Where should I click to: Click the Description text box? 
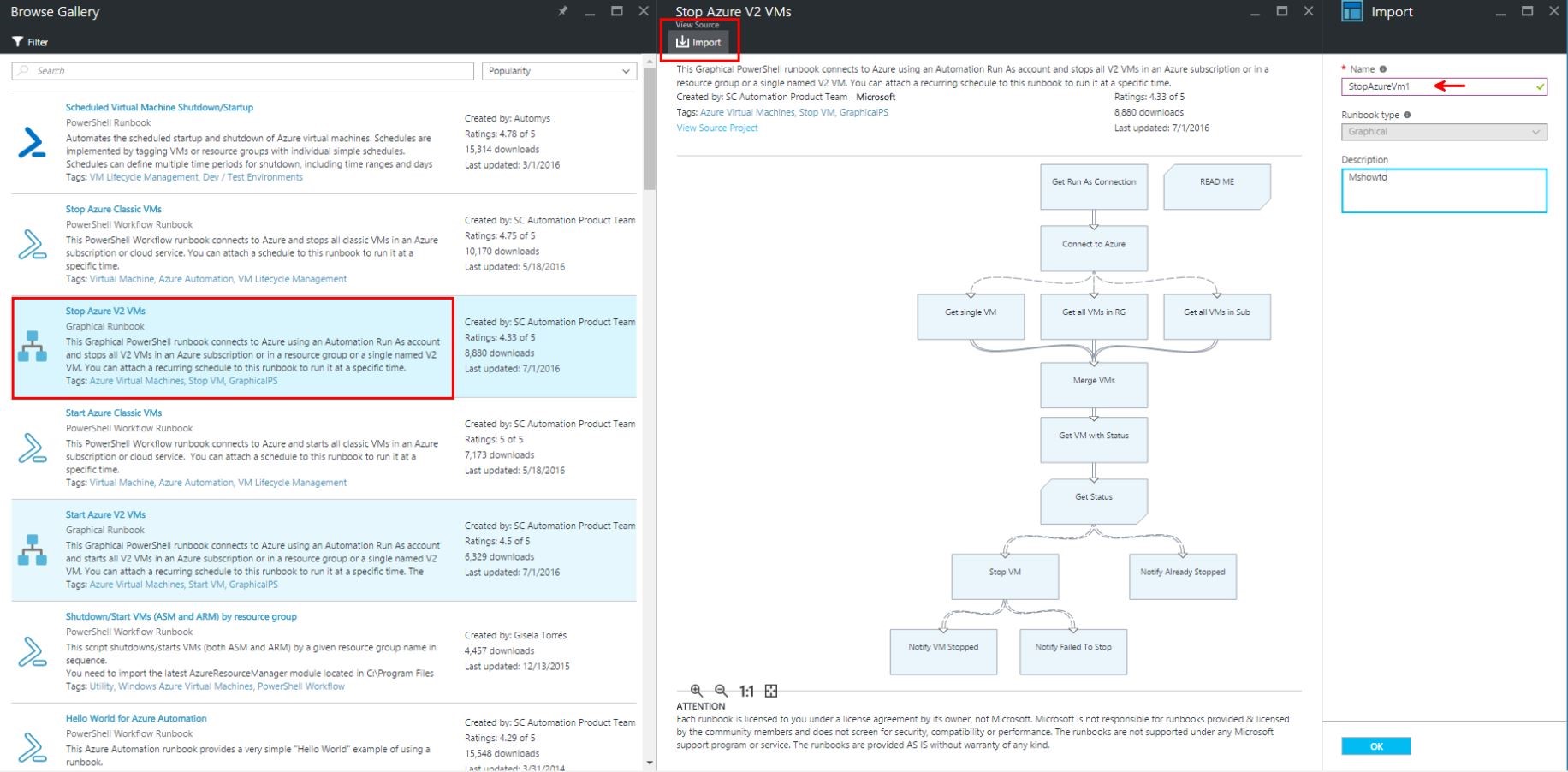(1444, 190)
